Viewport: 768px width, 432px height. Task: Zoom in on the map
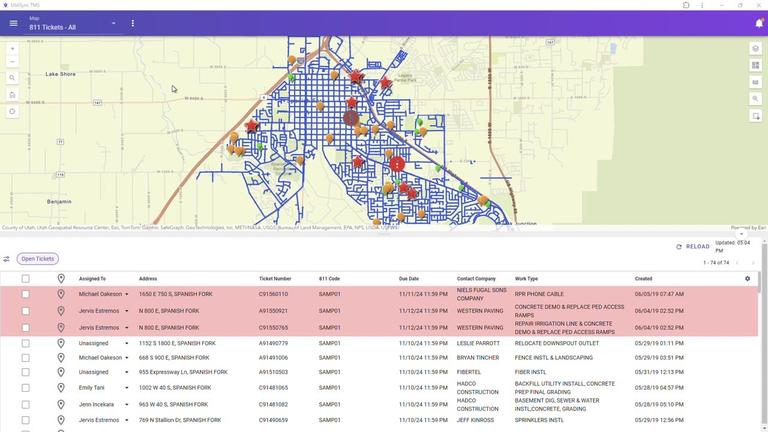tap(12, 48)
